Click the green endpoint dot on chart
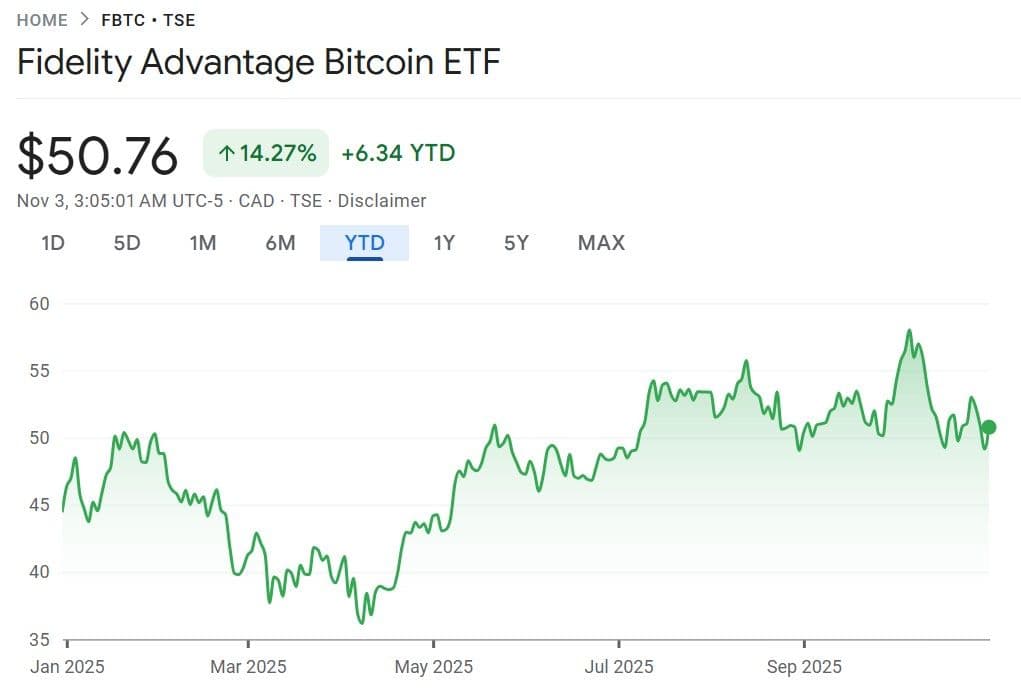 pyautogui.click(x=989, y=427)
